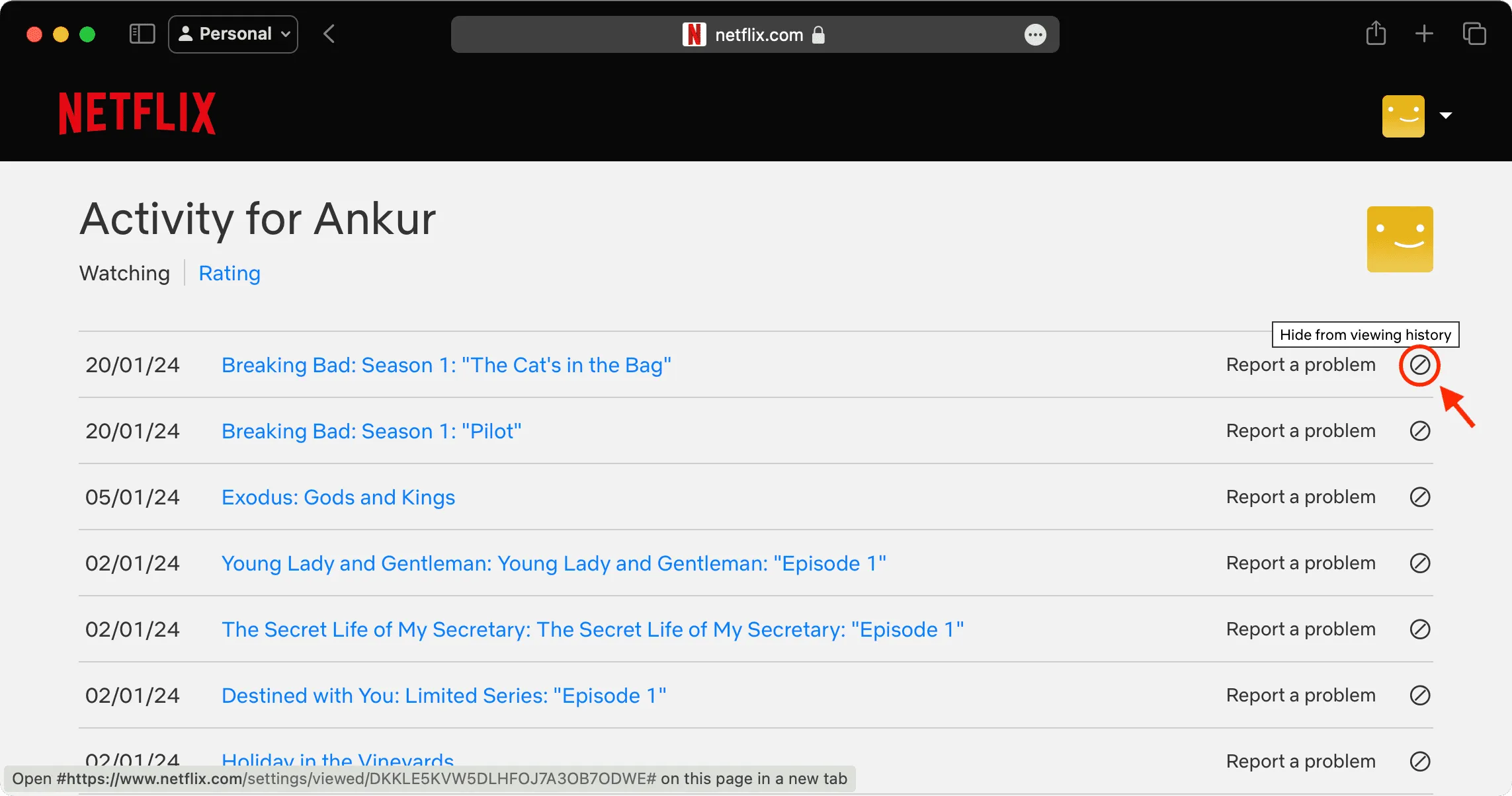
Task: Click the hide icon for Breaking Bad Pilot
Action: tap(1420, 431)
